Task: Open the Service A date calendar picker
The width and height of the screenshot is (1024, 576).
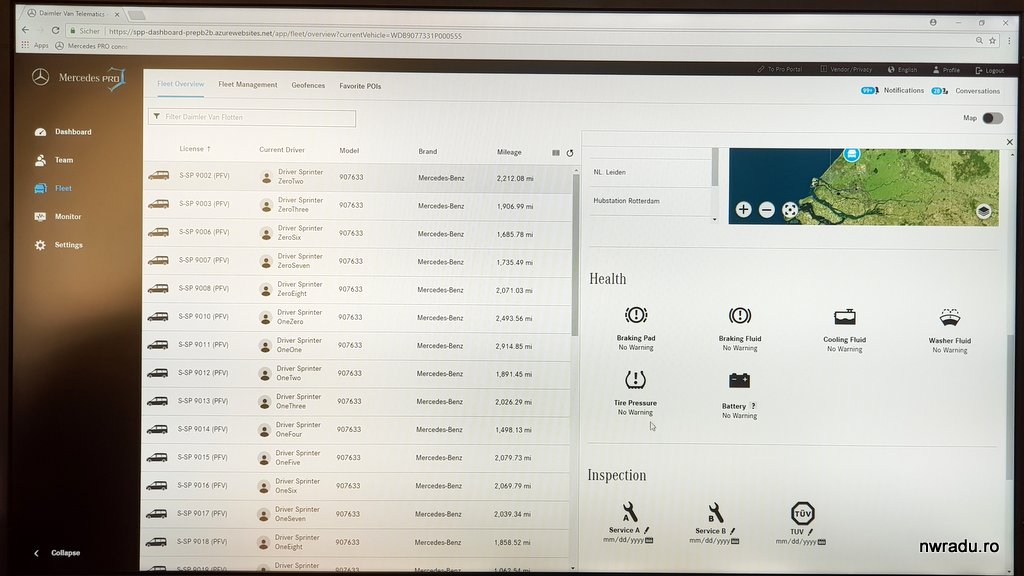Action: (648, 541)
